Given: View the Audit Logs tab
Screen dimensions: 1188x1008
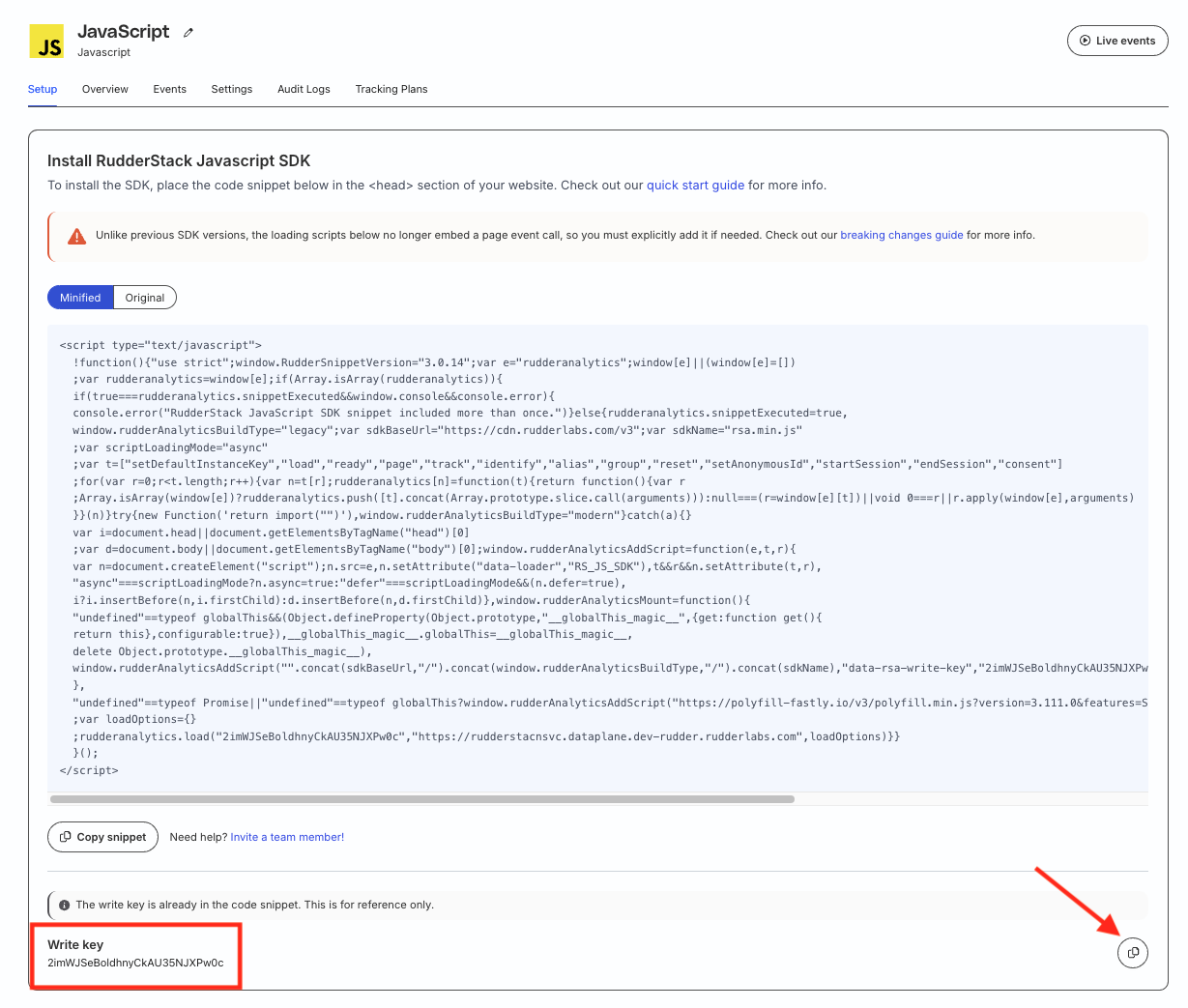Looking at the screenshot, I should [x=304, y=89].
